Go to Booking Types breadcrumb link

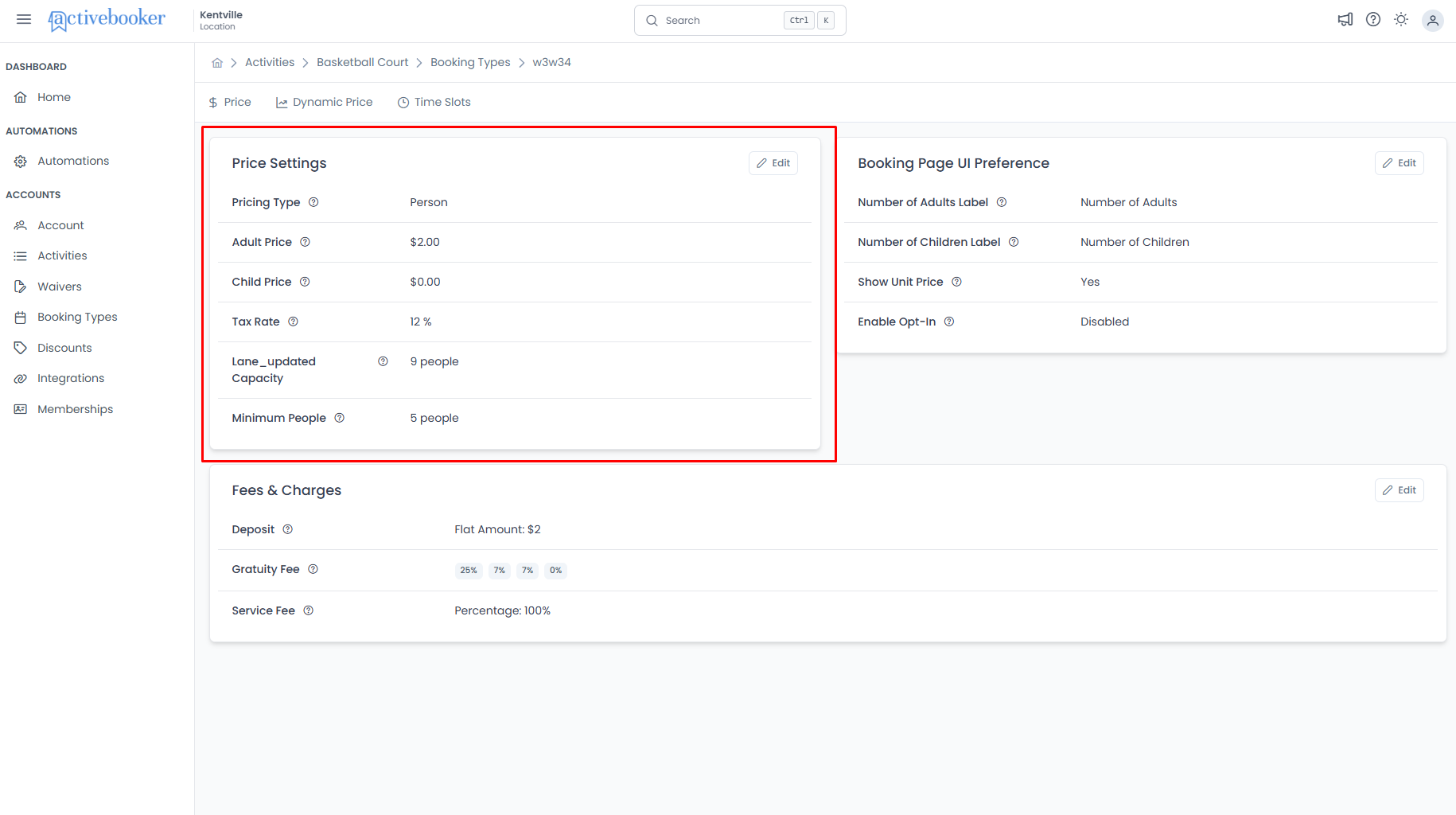[x=470, y=62]
